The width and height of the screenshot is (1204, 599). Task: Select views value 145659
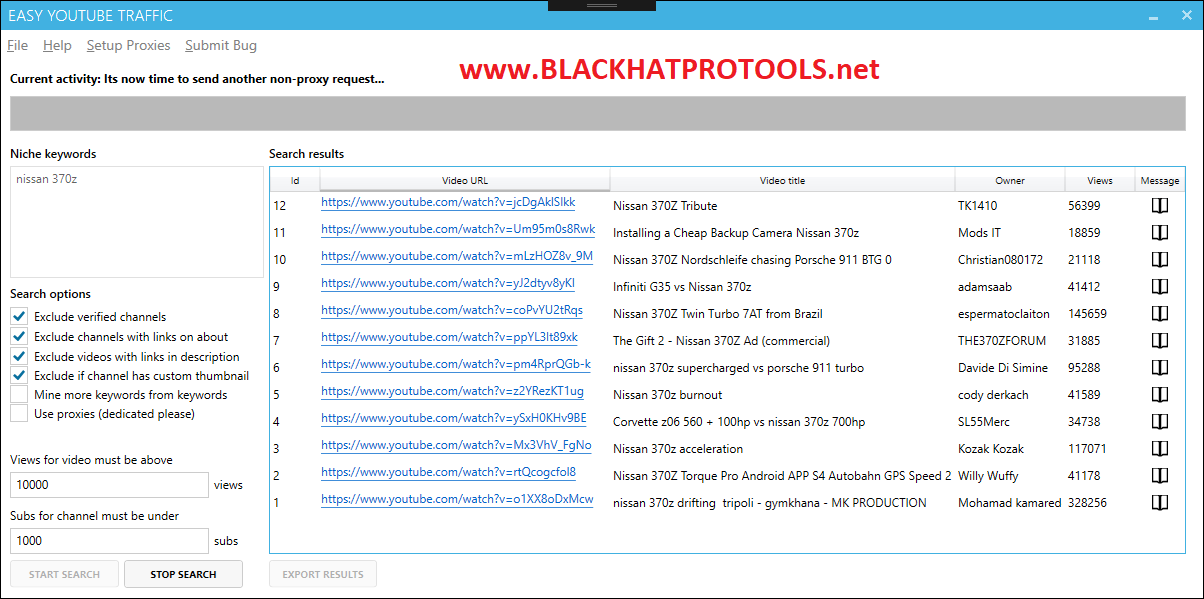pyautogui.click(x=1087, y=314)
